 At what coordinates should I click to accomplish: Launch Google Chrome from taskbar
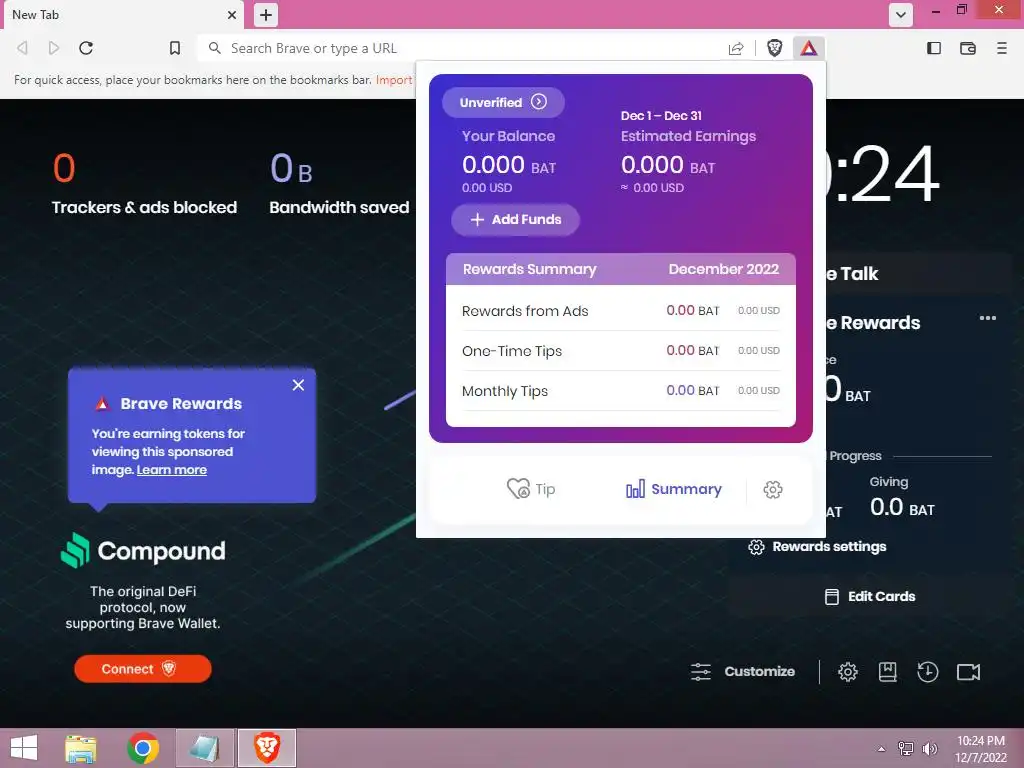(143, 748)
